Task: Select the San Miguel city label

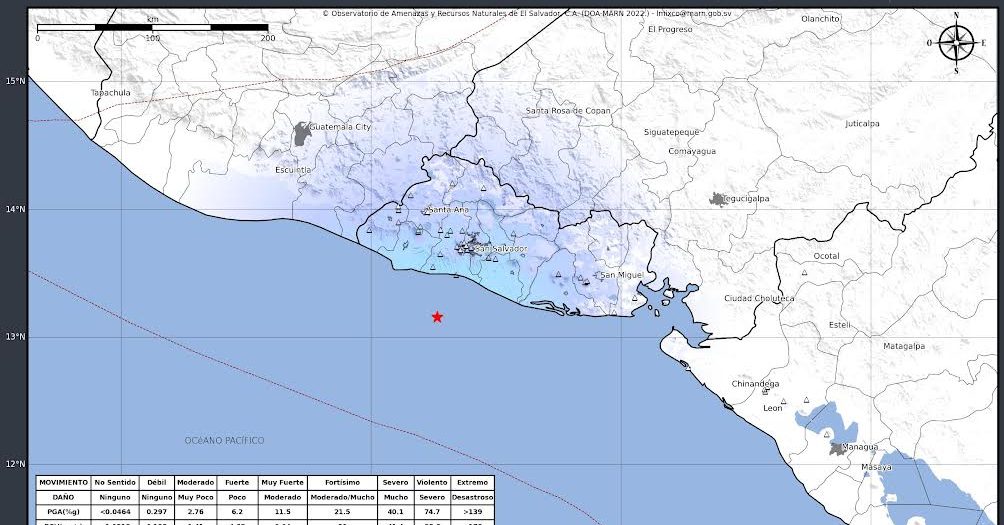Action: 621,275
